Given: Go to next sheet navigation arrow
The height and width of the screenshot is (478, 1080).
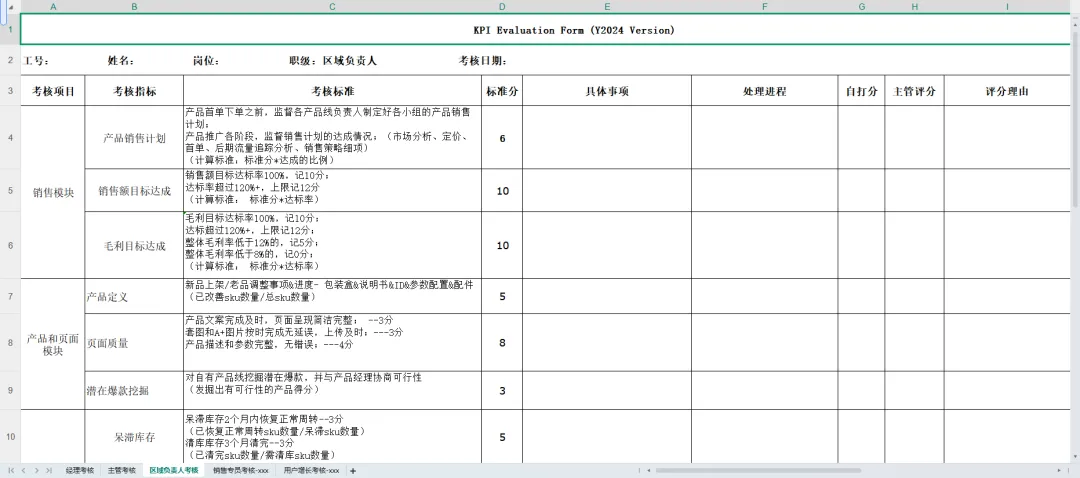Looking at the screenshot, I should [x=37, y=471].
